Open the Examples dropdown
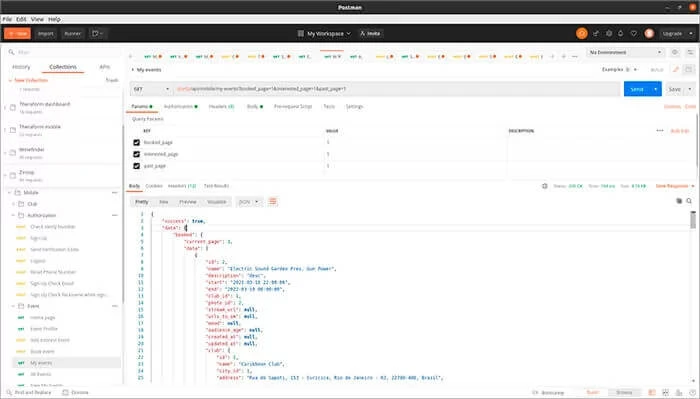This screenshot has height=399, width=700. [620, 70]
